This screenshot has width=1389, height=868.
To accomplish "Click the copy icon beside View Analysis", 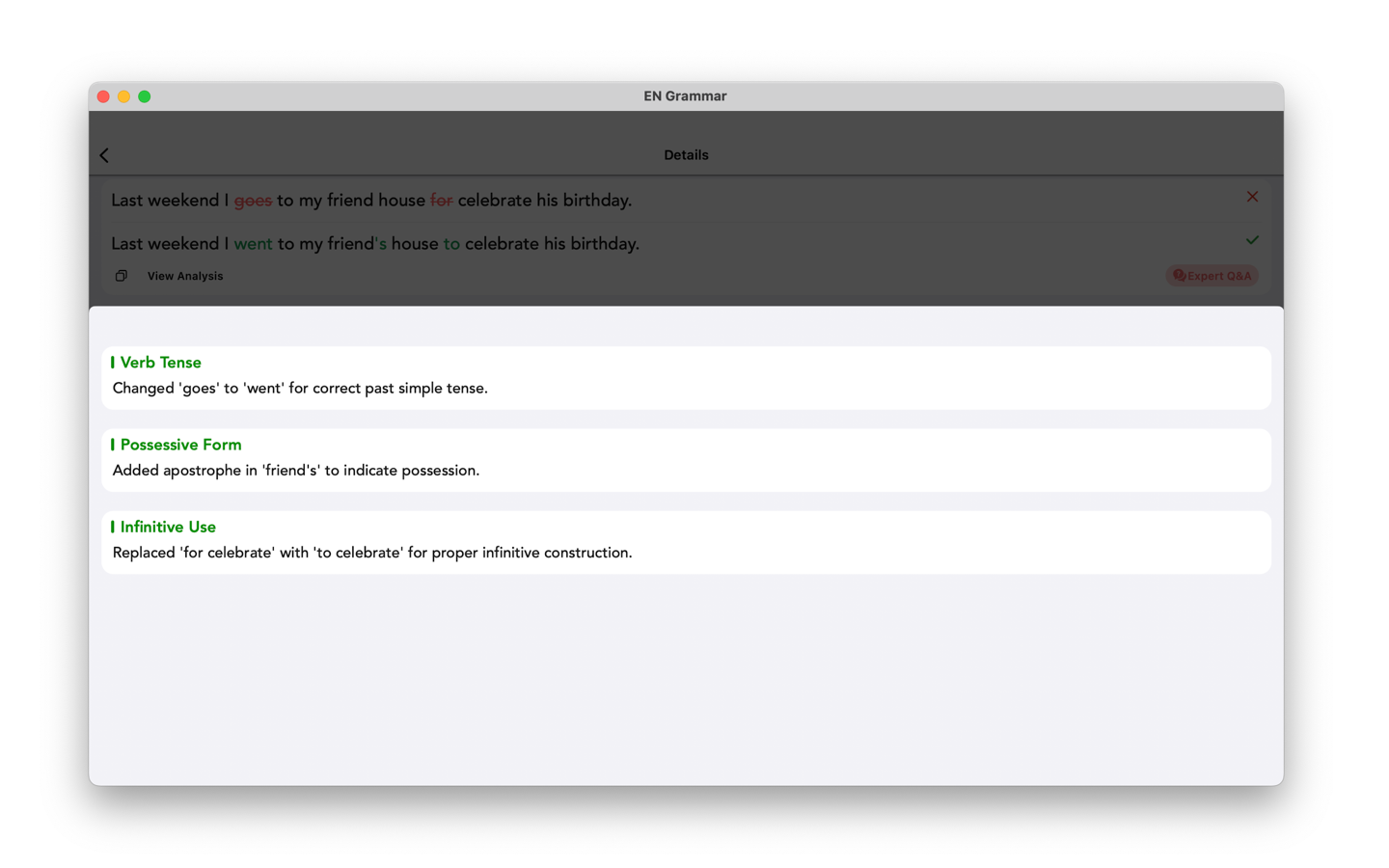I will 122,276.
